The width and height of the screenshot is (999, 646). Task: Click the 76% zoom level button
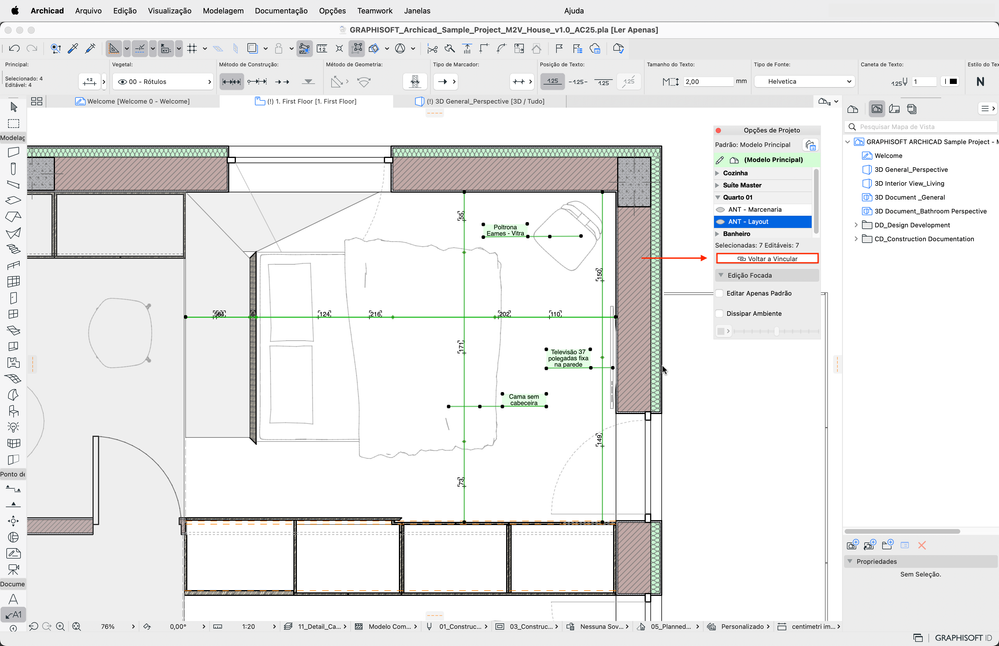click(108, 627)
